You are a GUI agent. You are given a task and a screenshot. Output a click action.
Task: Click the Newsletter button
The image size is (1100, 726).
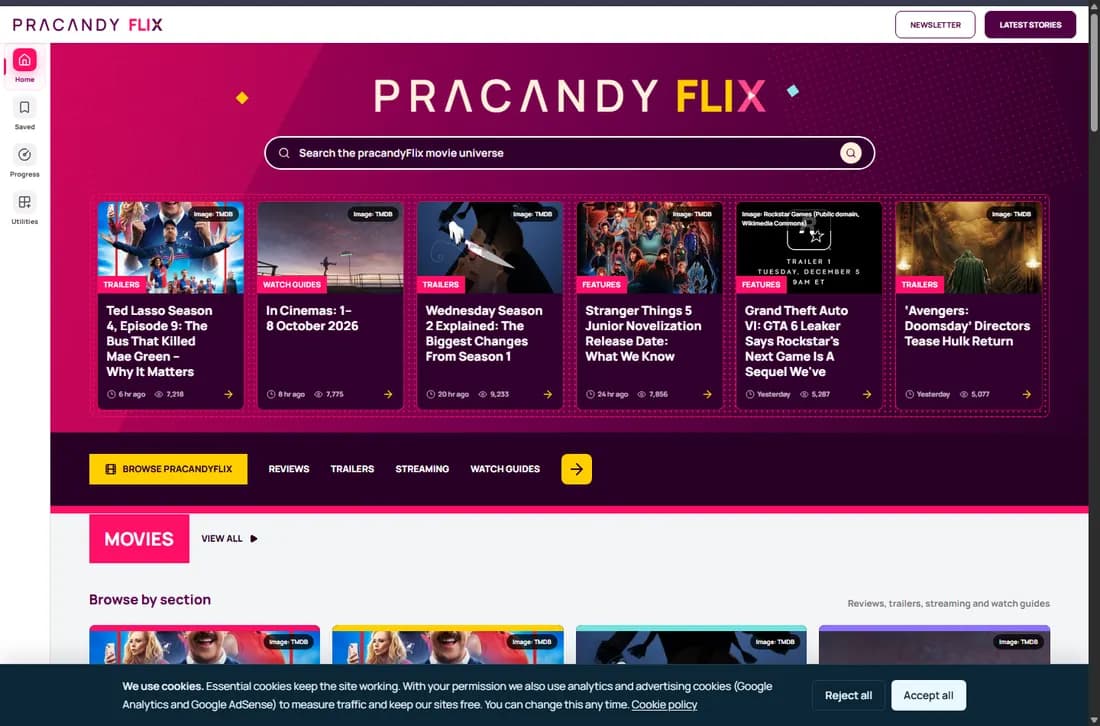click(x=934, y=25)
